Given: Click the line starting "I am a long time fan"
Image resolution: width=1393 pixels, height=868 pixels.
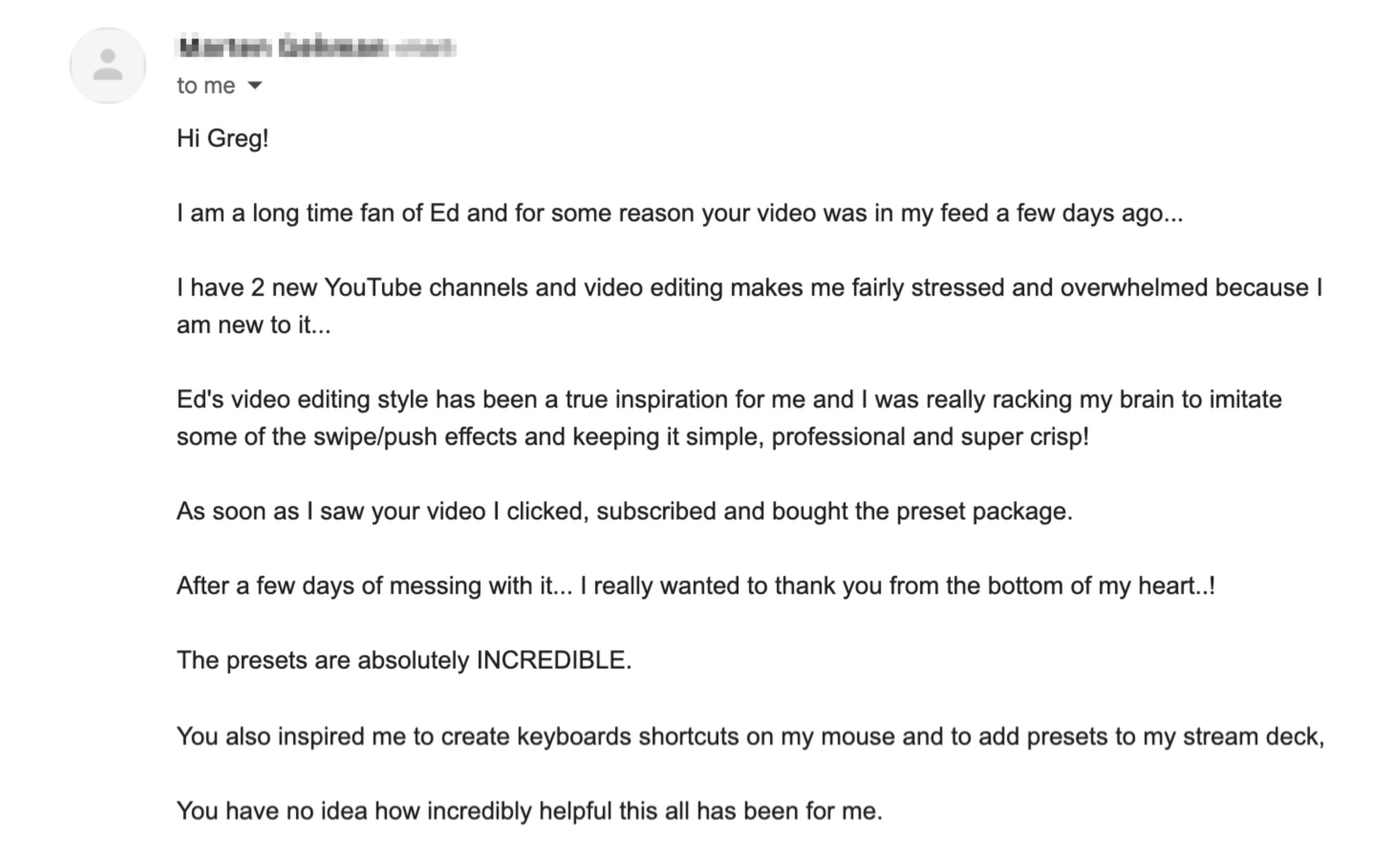Looking at the screenshot, I should 680,213.
